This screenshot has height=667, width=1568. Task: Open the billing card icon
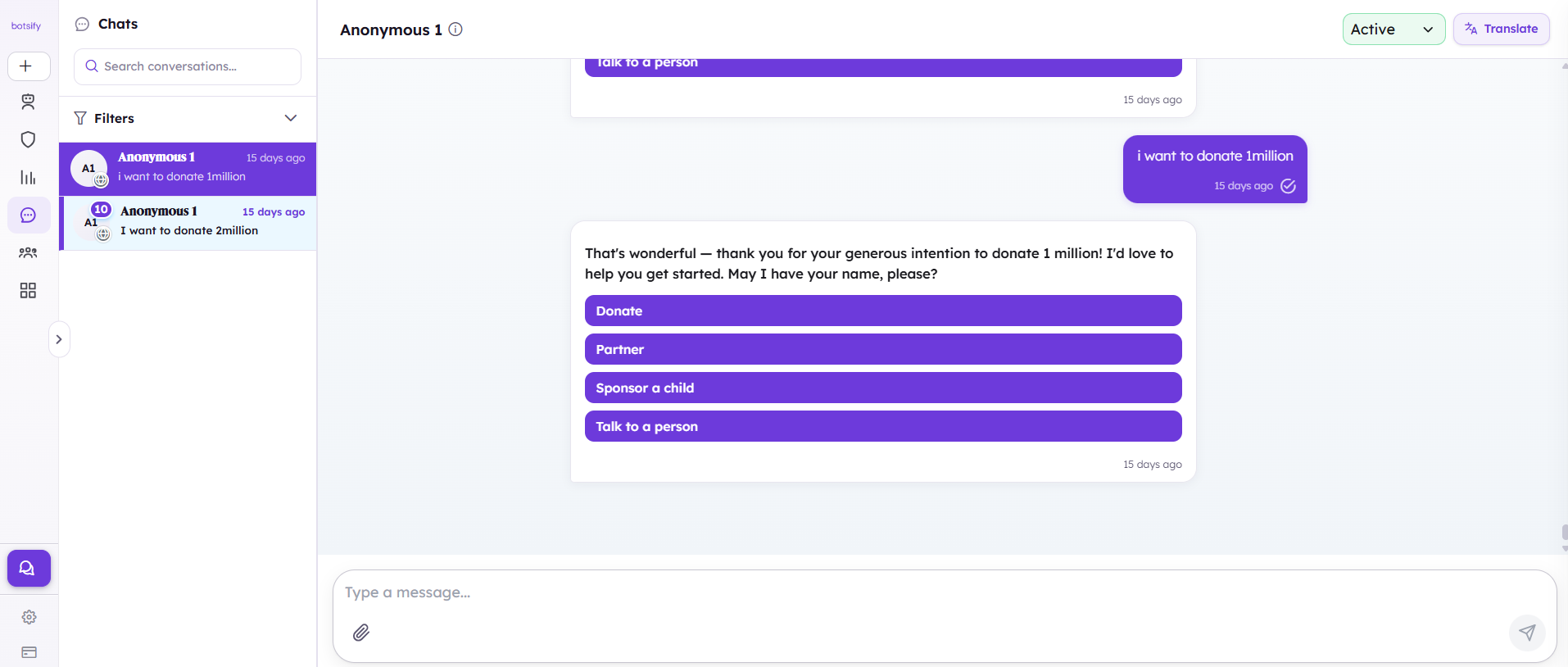29,652
